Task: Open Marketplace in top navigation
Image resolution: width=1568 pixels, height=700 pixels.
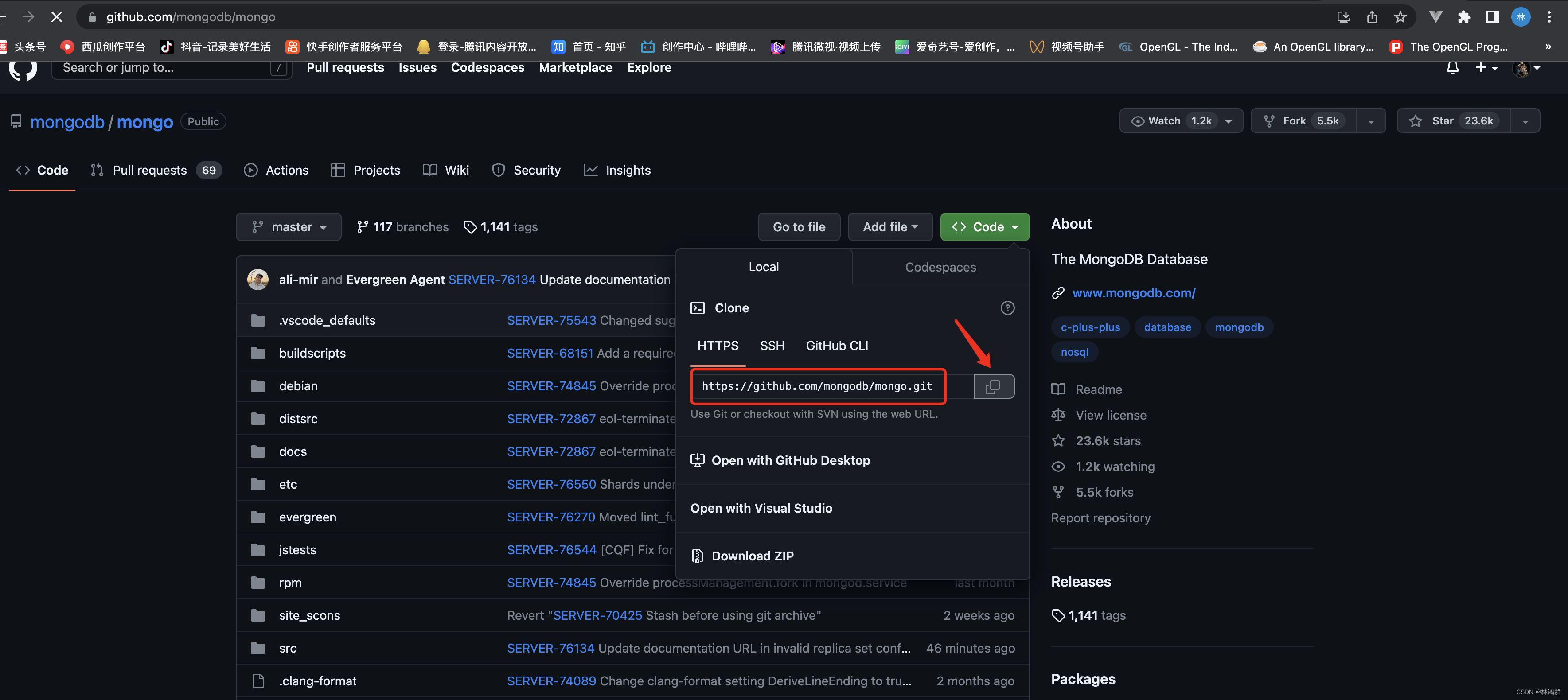Action: [575, 68]
